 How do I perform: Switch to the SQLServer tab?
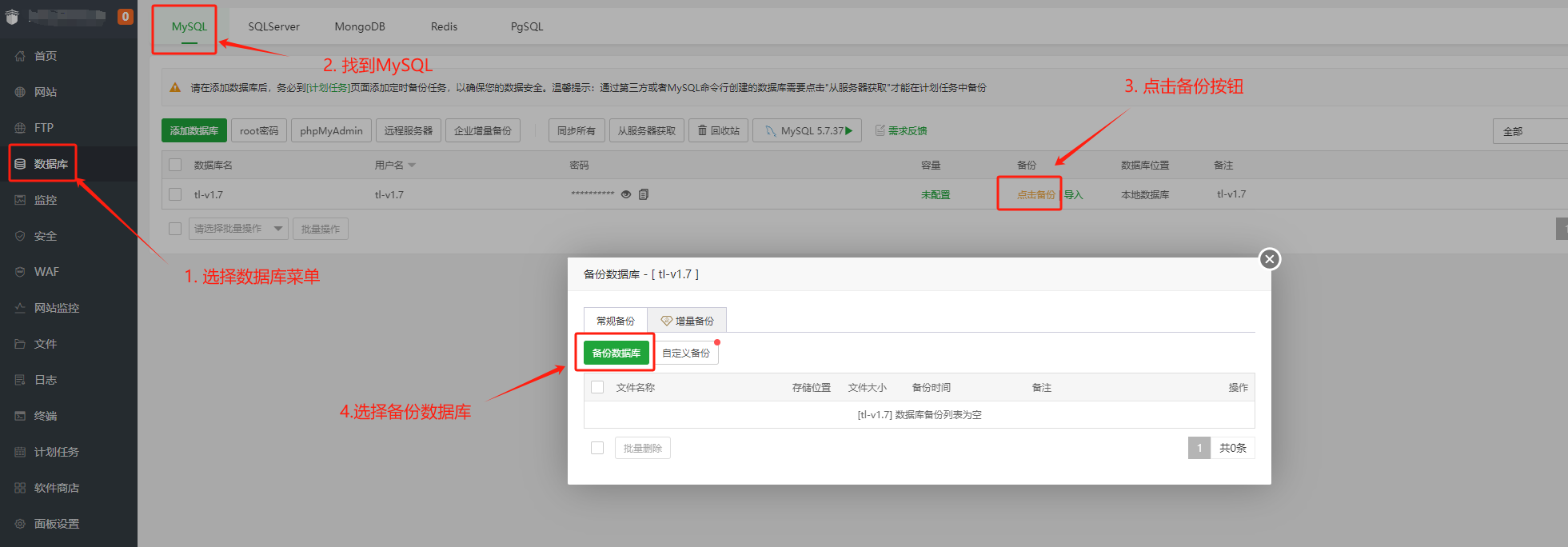click(x=273, y=26)
